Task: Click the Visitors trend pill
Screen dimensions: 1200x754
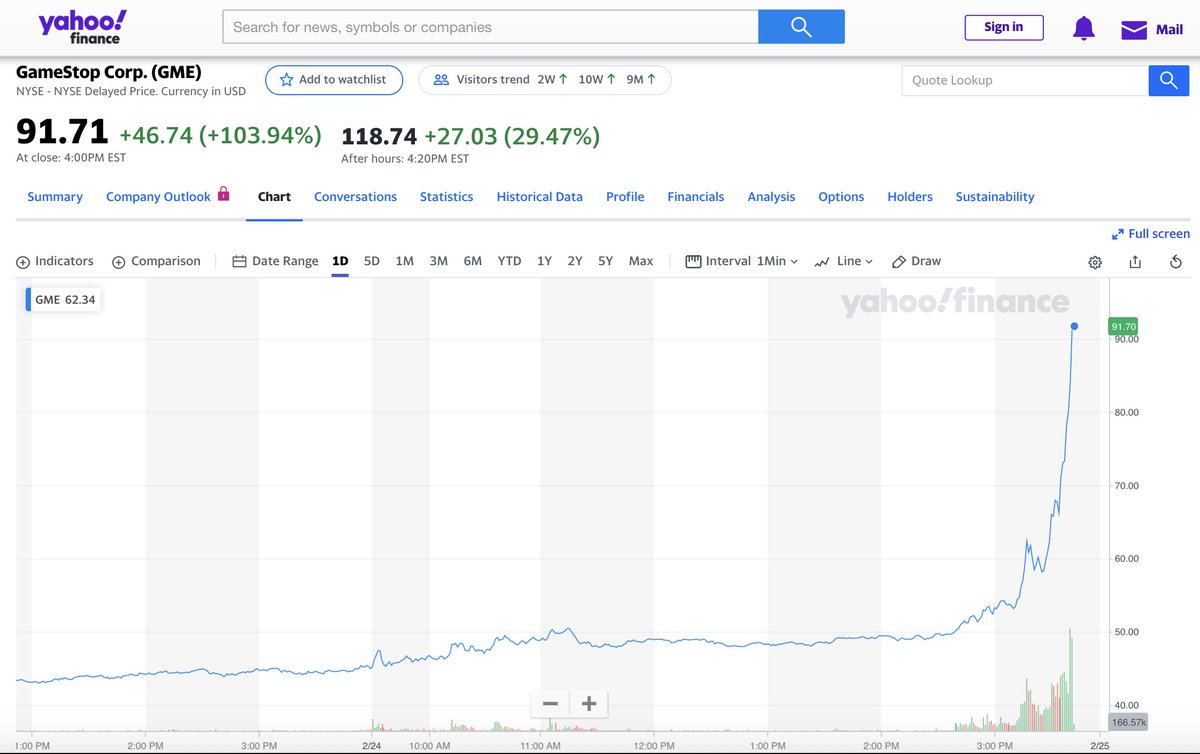Action: [545, 80]
